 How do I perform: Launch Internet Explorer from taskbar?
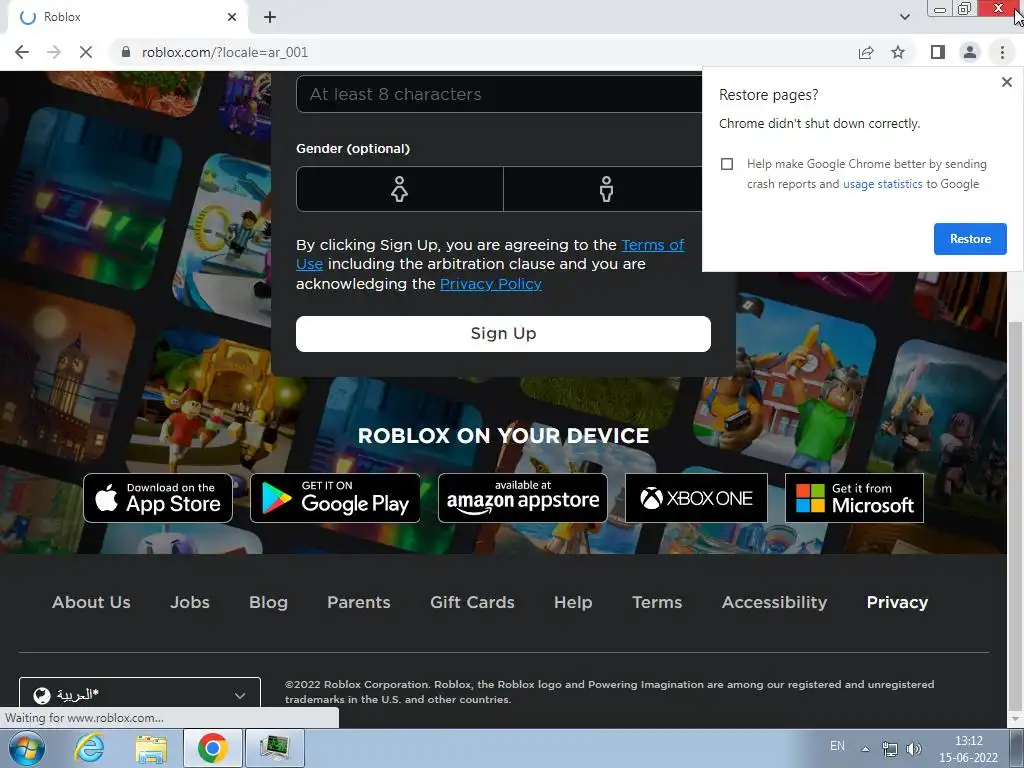point(89,748)
